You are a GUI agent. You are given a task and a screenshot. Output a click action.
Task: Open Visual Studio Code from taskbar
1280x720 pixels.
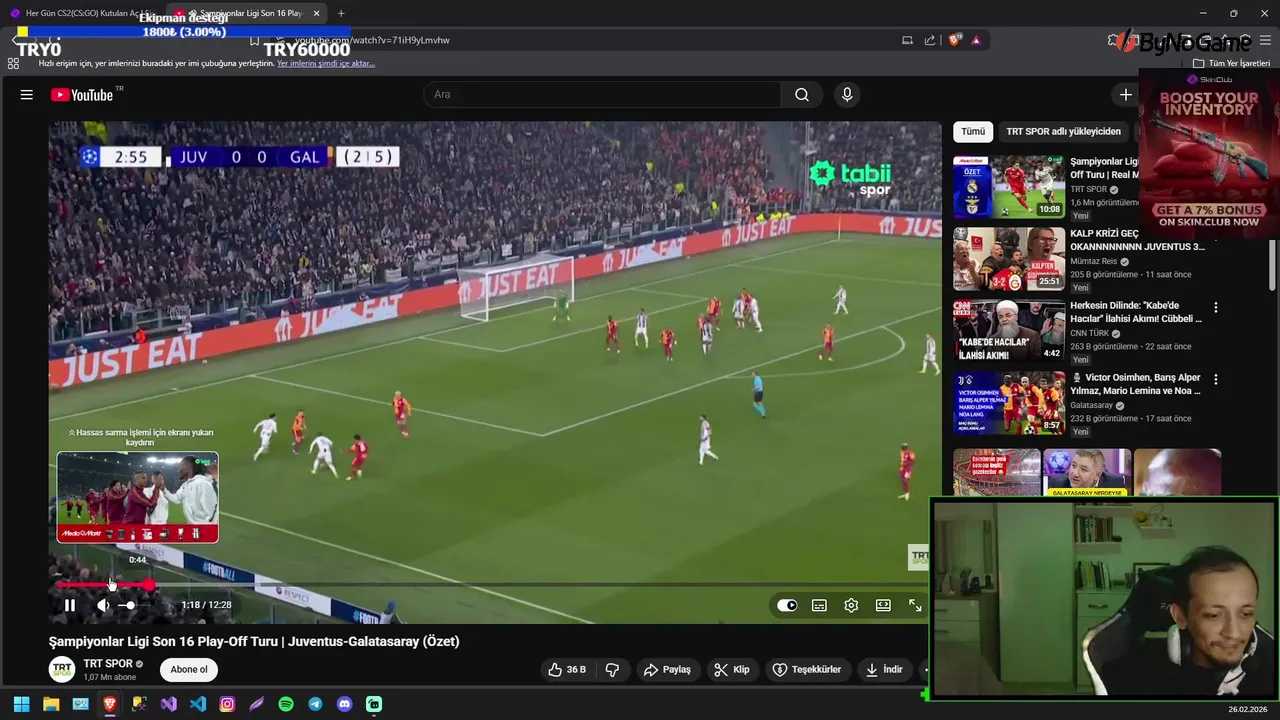coord(198,704)
